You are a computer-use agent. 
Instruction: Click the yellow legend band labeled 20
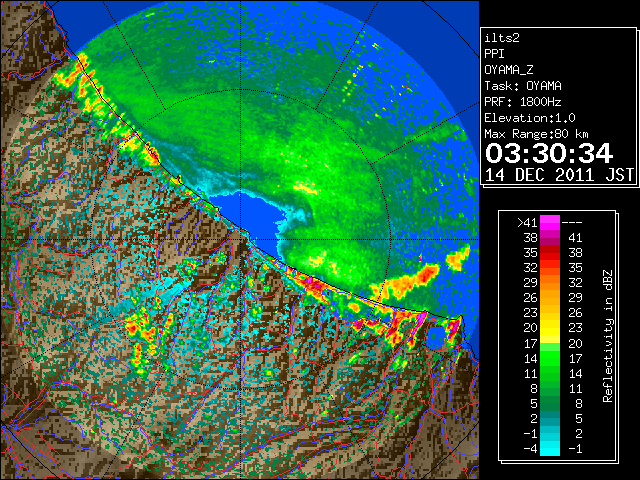point(550,328)
